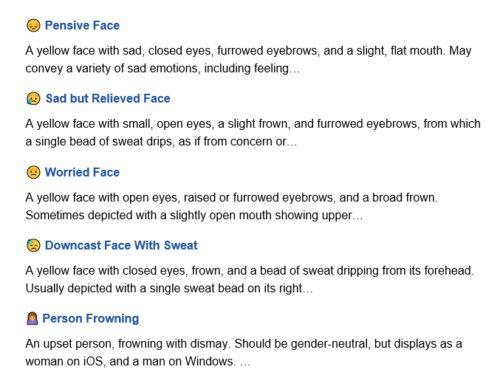Viewport: 500px width, 375px height.
Task: Click the Pensive Face description text
Action: 248,60
